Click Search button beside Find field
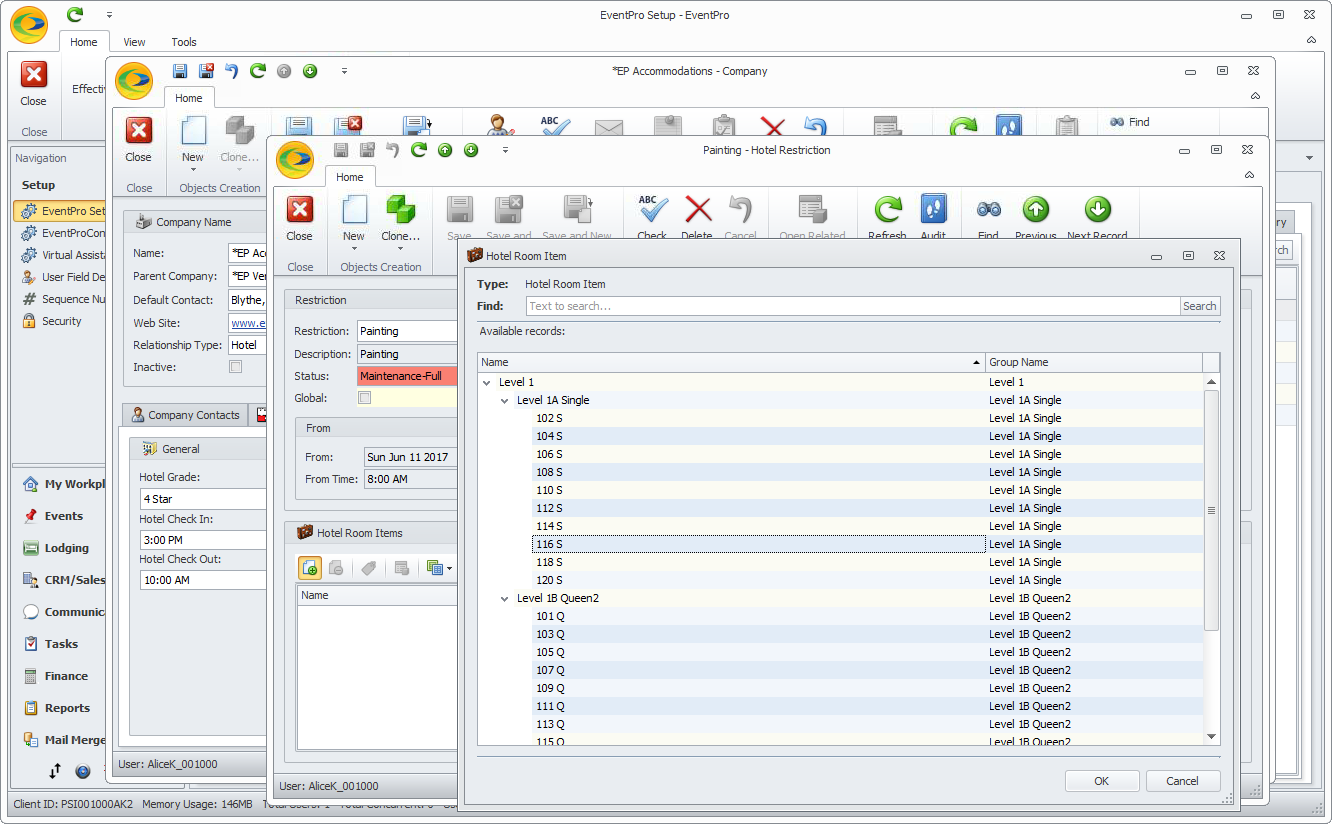Screen dimensions: 1332x824 coord(1200,306)
